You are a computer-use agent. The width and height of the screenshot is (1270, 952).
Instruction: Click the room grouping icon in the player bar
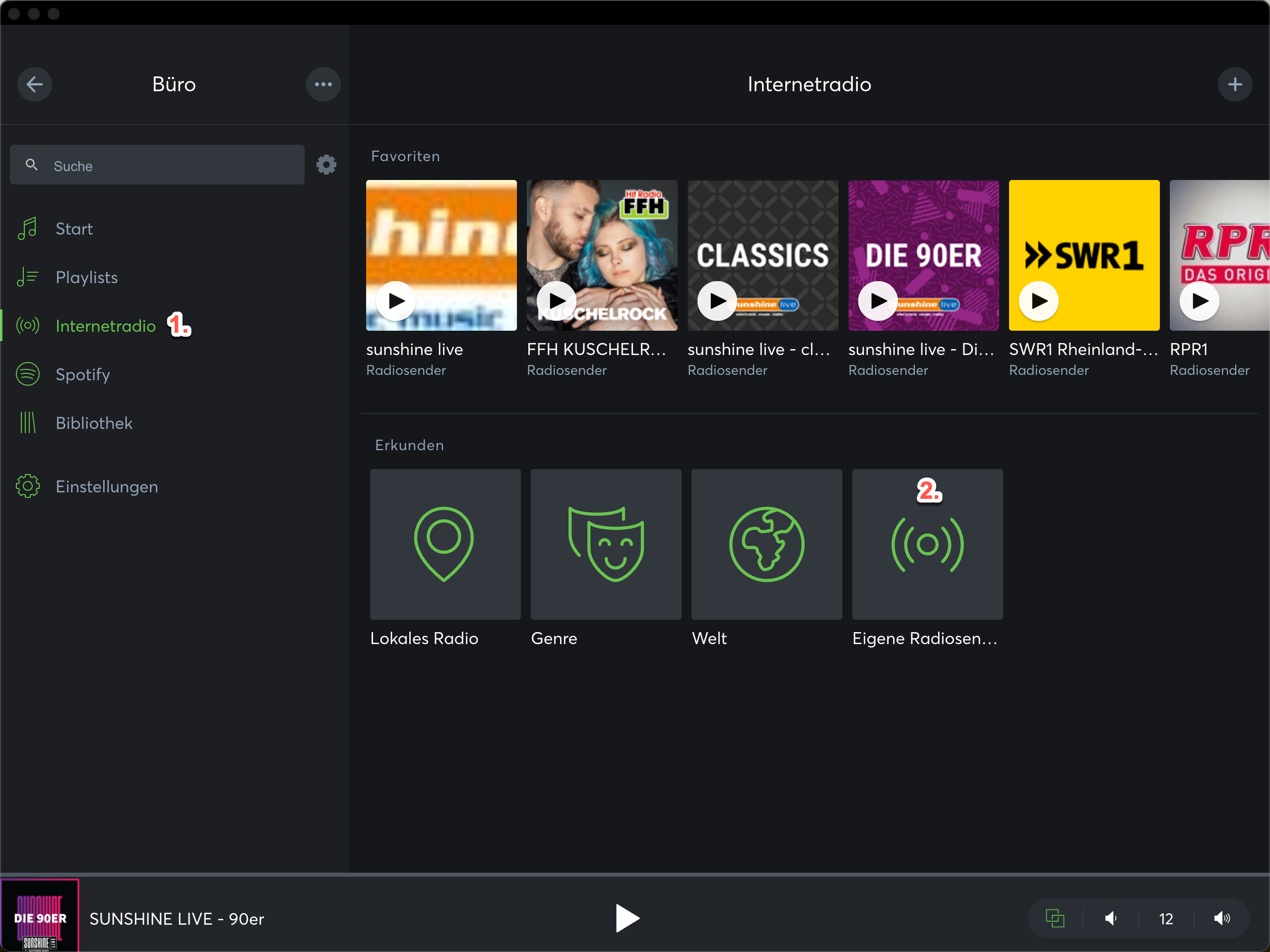click(1055, 918)
